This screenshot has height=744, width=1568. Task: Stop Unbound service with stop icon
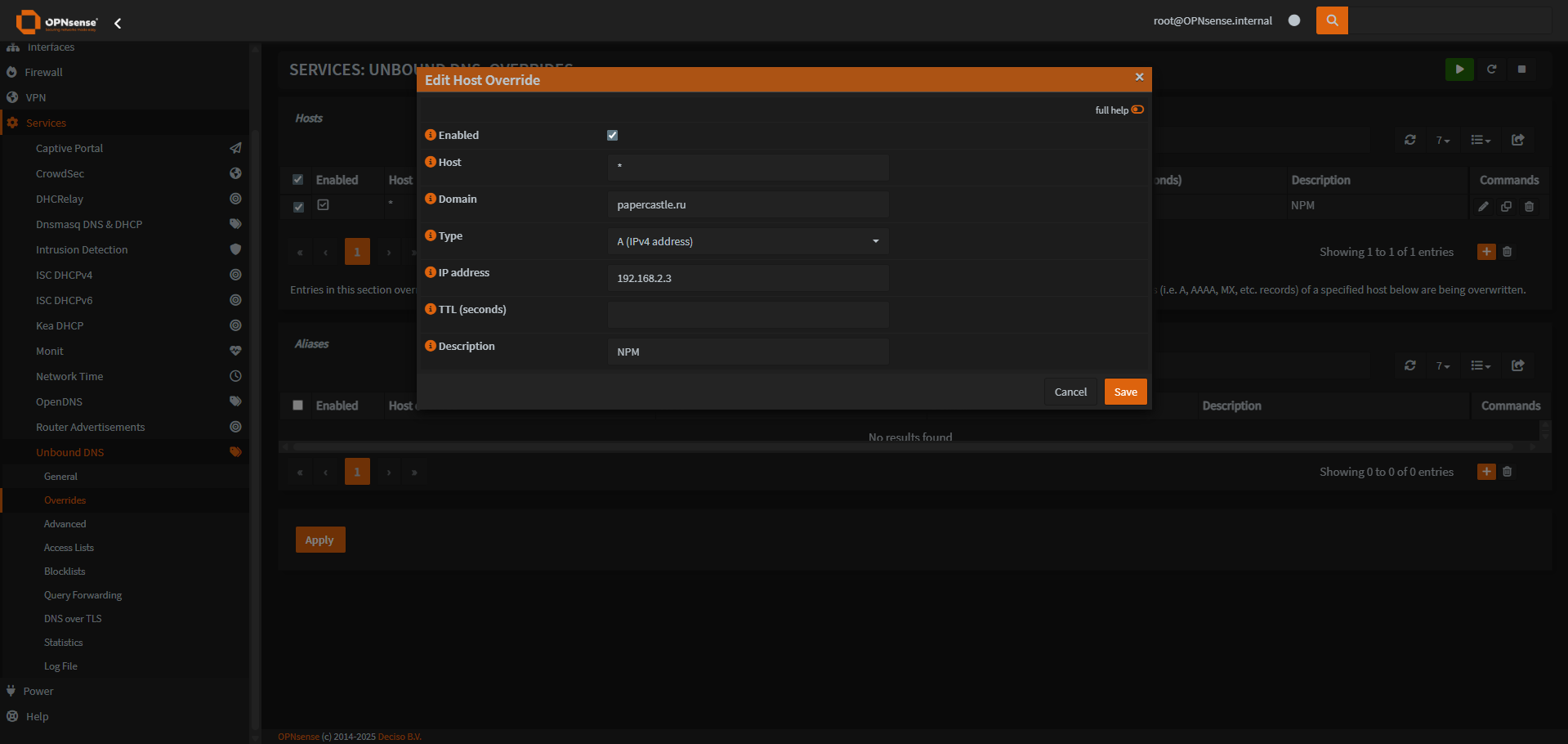tap(1521, 69)
